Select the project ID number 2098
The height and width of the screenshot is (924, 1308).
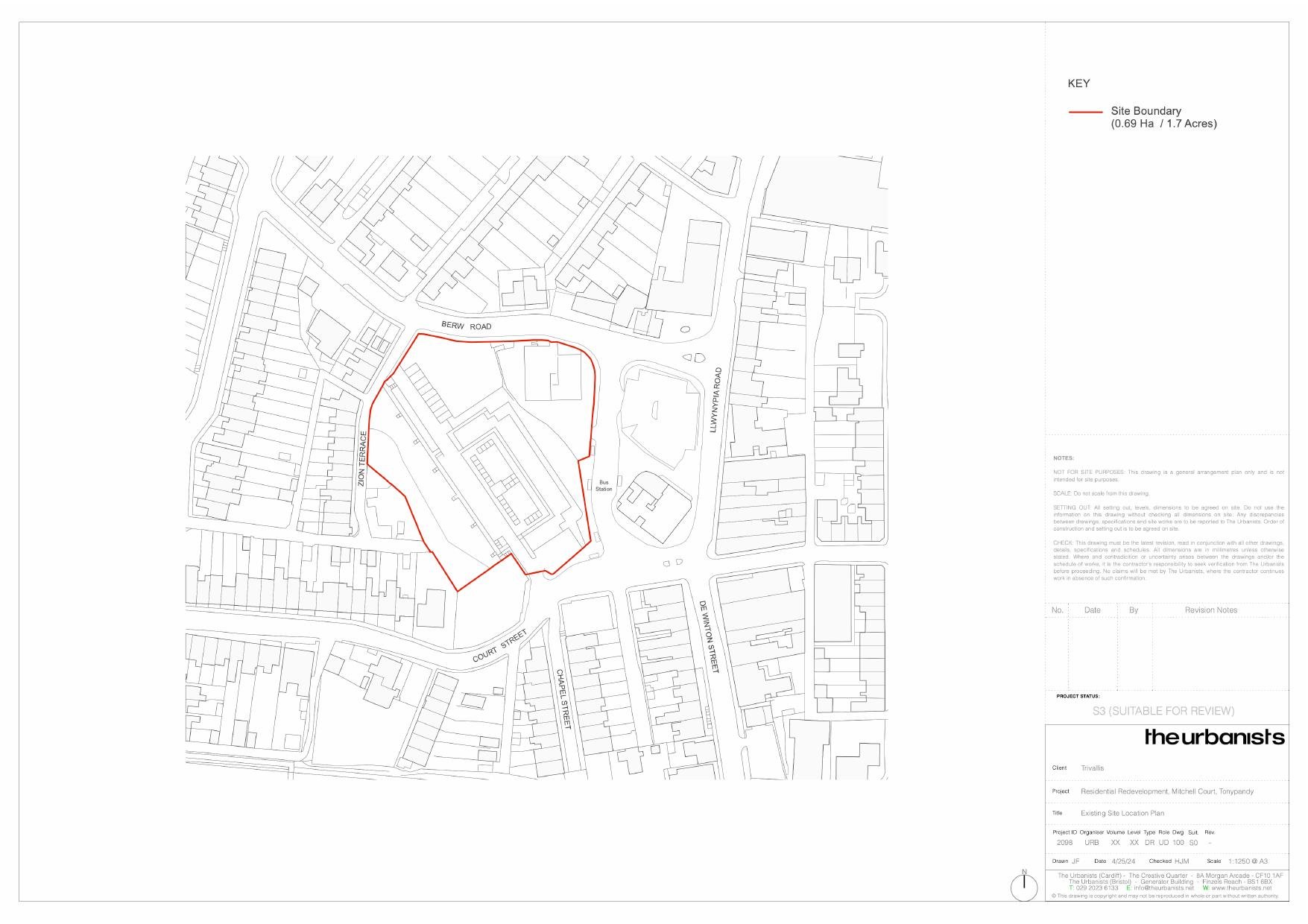coord(1064,843)
